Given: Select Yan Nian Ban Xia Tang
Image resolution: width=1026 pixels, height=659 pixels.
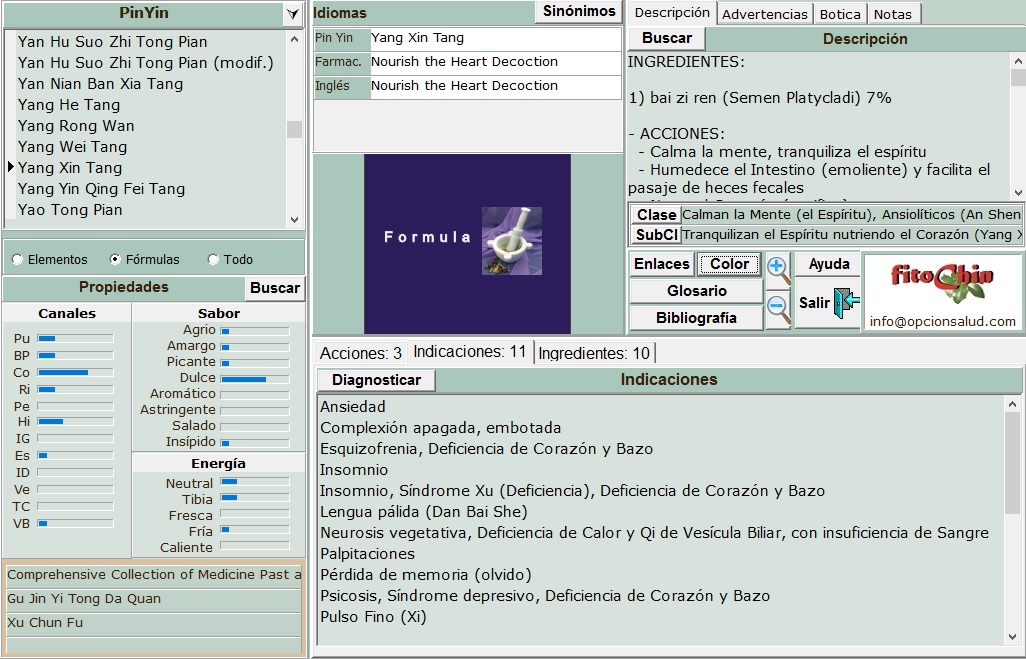Looking at the screenshot, I should tap(101, 84).
